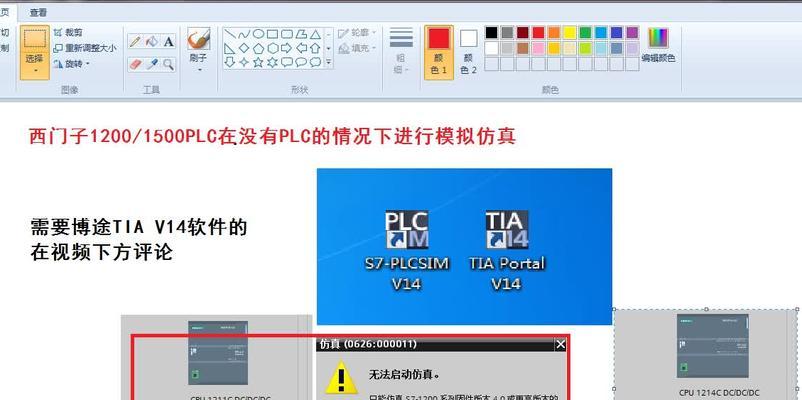Choose the Triangle shape
The height and width of the screenshot is (400, 802).
tap(316, 34)
